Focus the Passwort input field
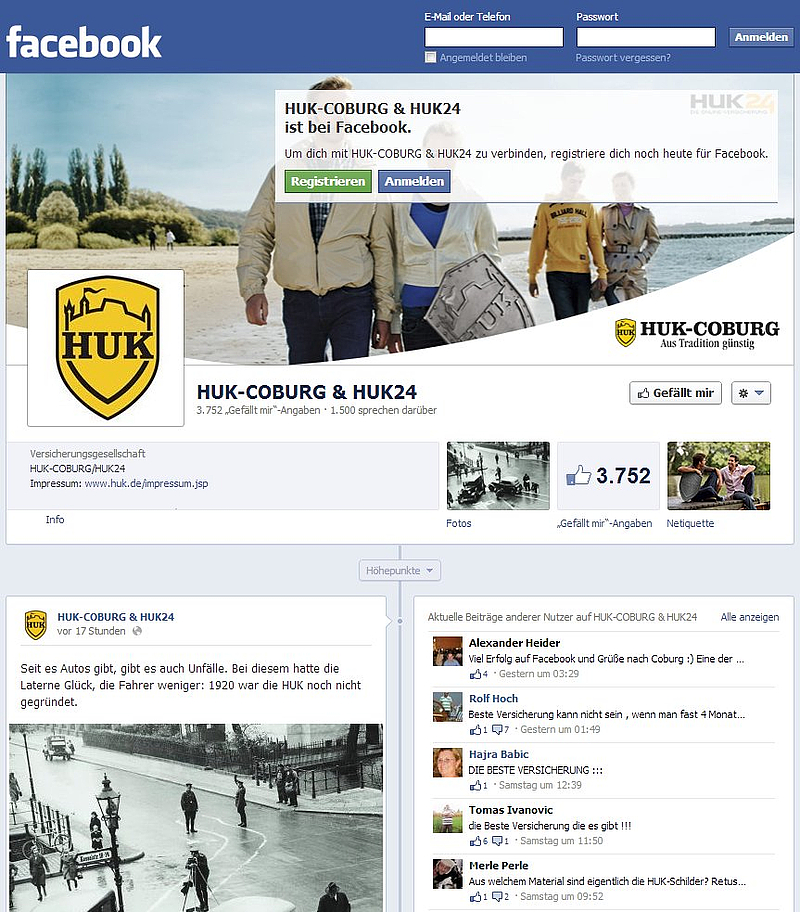The image size is (800, 912). pyautogui.click(x=646, y=37)
